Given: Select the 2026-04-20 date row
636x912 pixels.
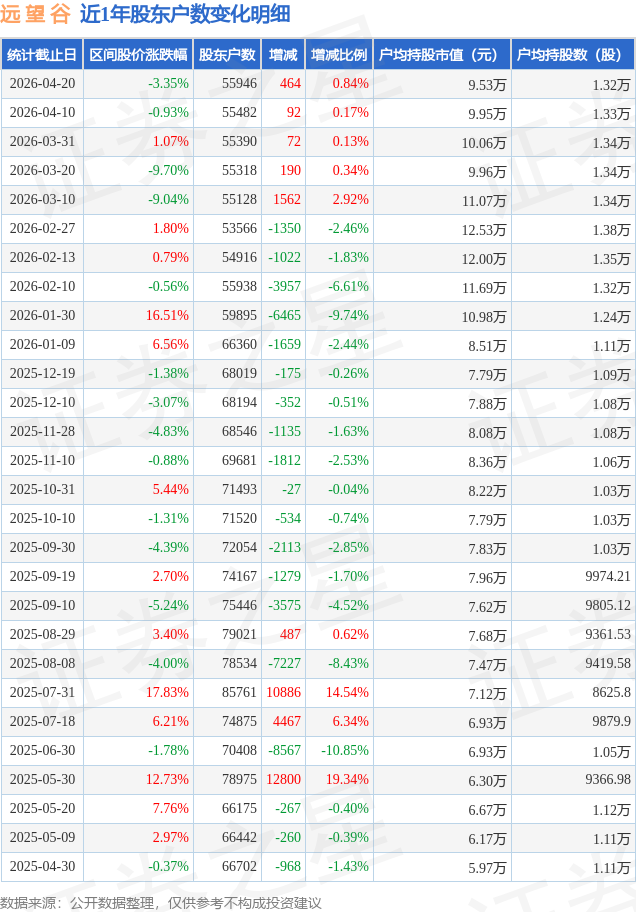Looking at the screenshot, I should point(41,84).
